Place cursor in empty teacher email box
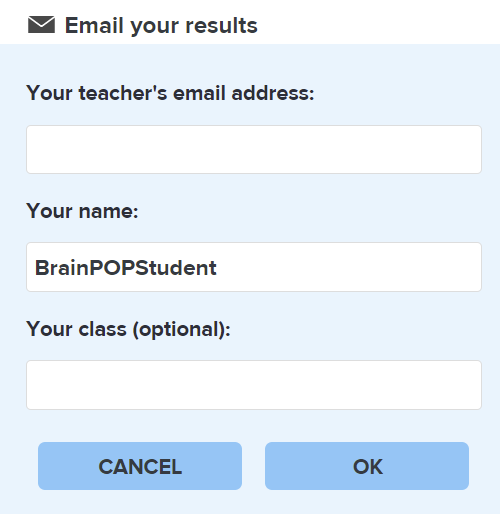The width and height of the screenshot is (500, 514). pyautogui.click(x=254, y=149)
